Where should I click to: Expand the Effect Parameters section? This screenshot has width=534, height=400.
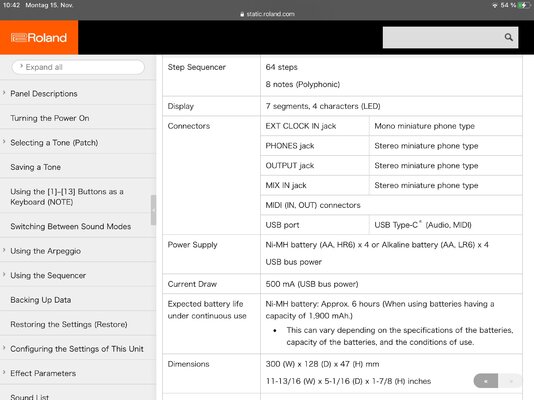point(4,373)
